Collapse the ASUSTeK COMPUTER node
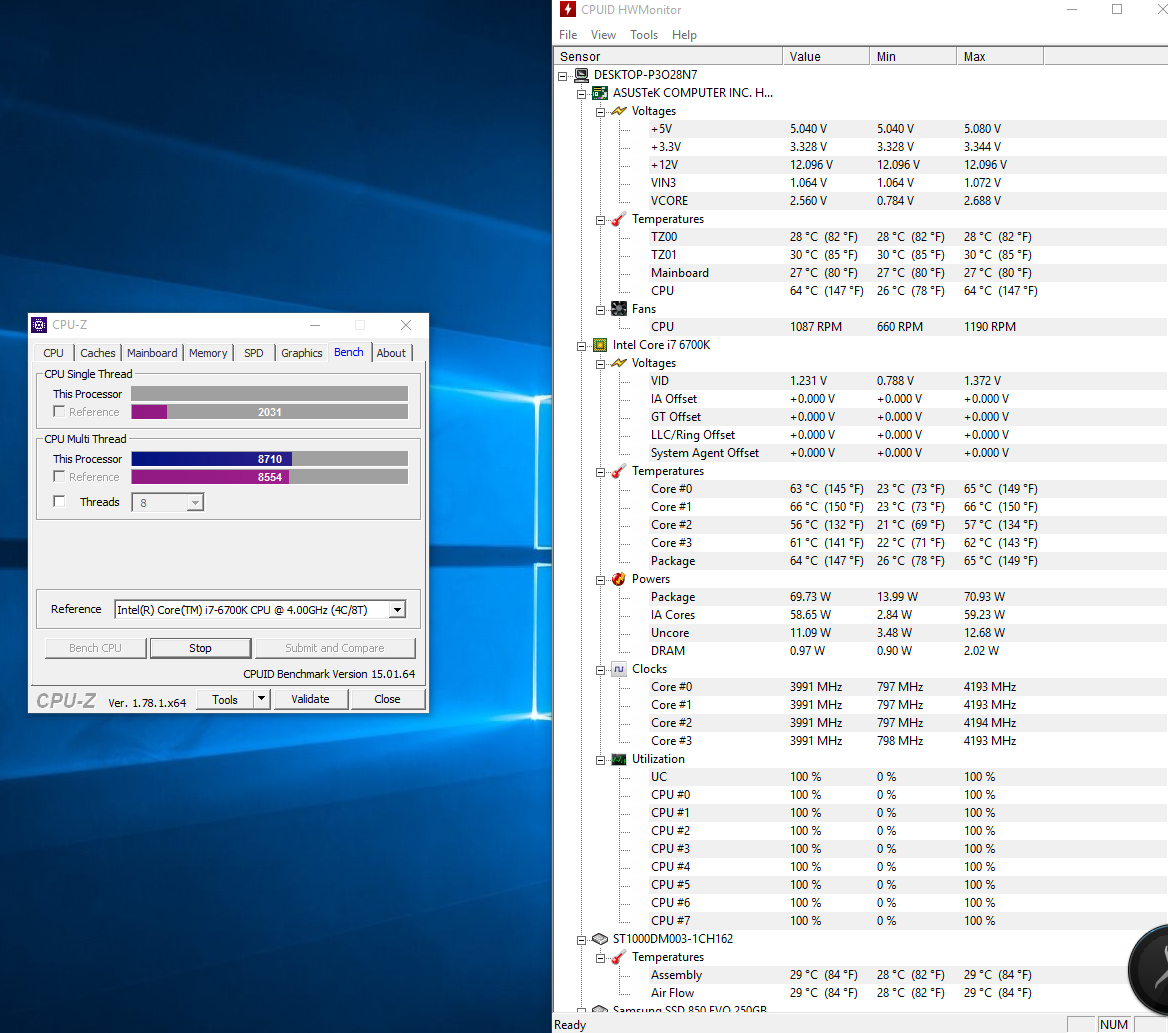The image size is (1168, 1033). pyautogui.click(x=582, y=94)
